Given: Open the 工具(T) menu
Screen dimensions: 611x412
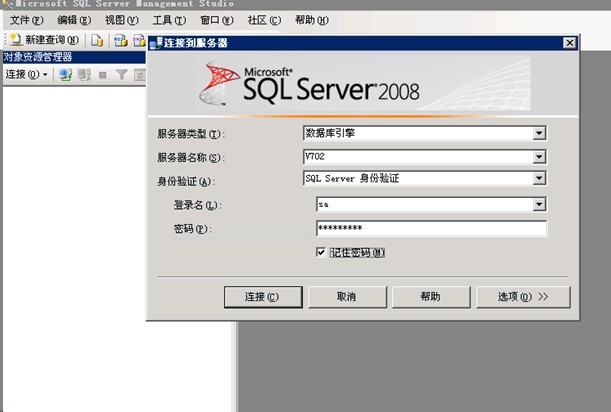Looking at the screenshot, I should 169,20.
